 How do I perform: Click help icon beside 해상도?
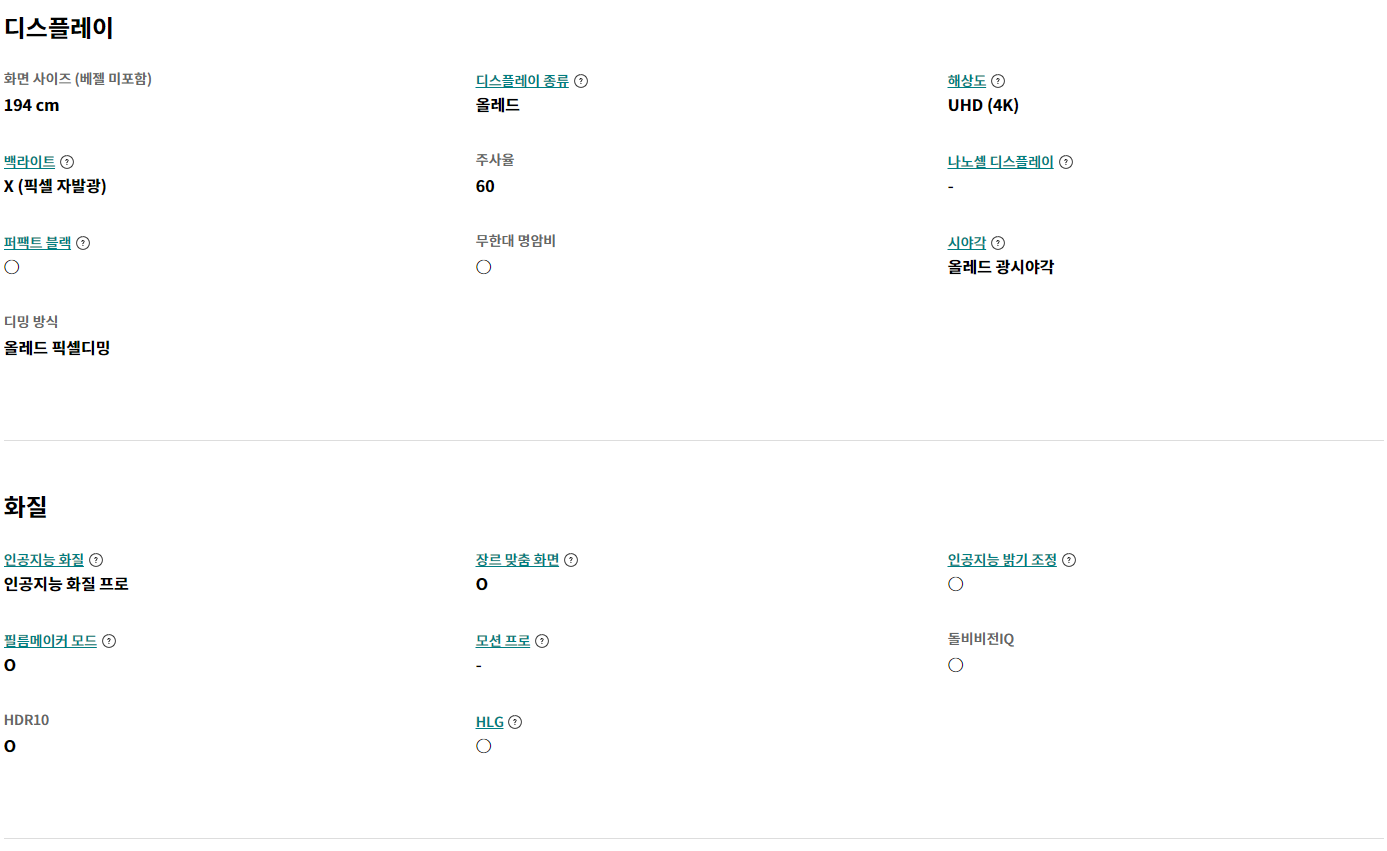coord(998,81)
